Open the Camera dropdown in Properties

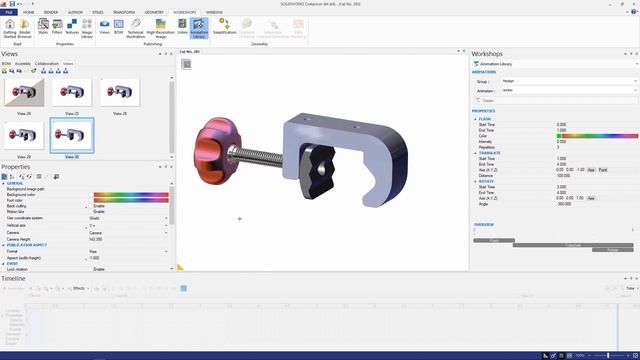pos(166,233)
